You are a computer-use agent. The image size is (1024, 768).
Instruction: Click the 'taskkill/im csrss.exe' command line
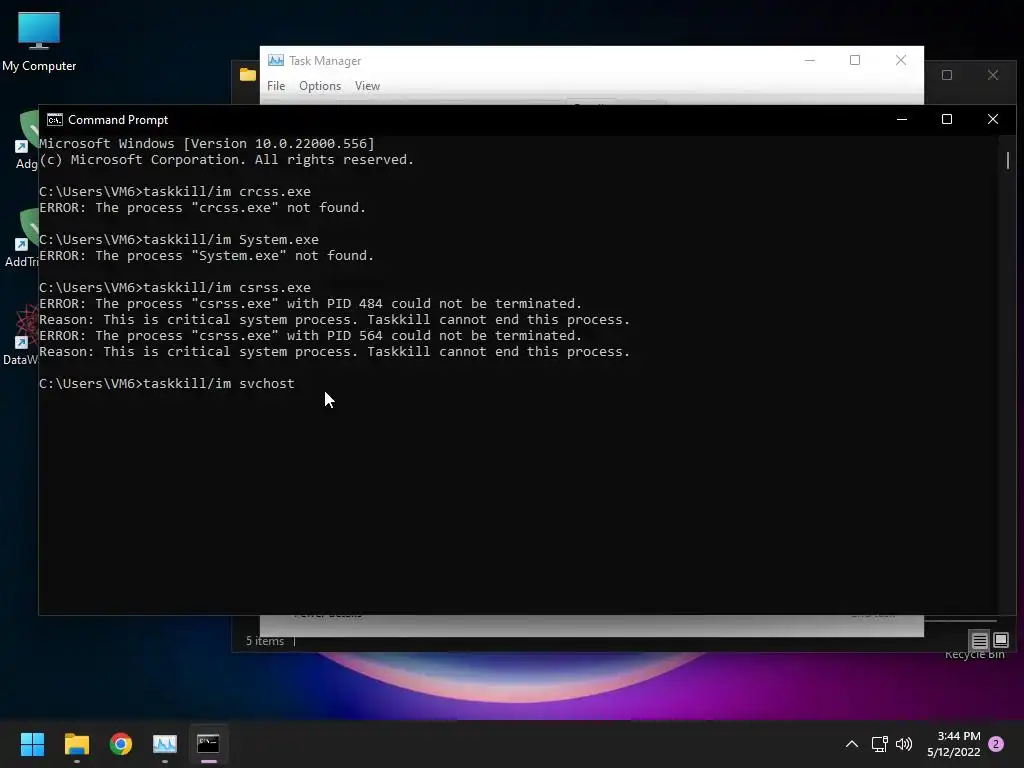[174, 287]
